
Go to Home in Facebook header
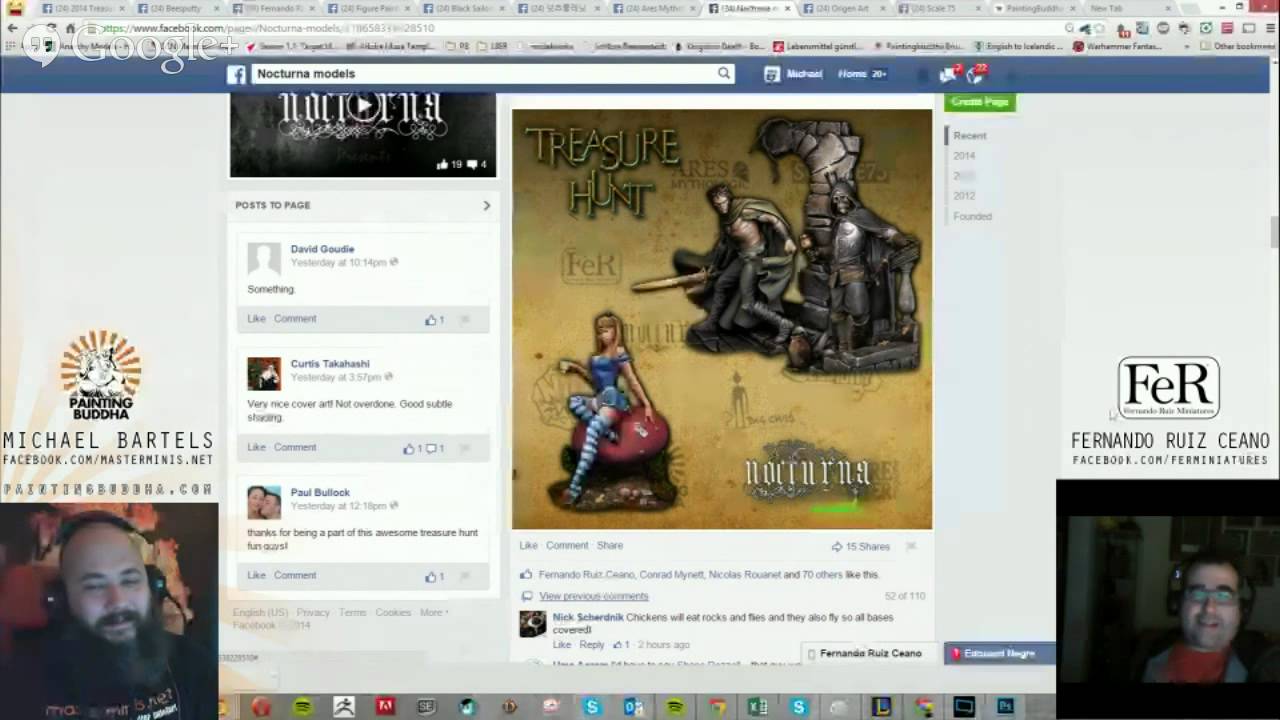(x=852, y=74)
